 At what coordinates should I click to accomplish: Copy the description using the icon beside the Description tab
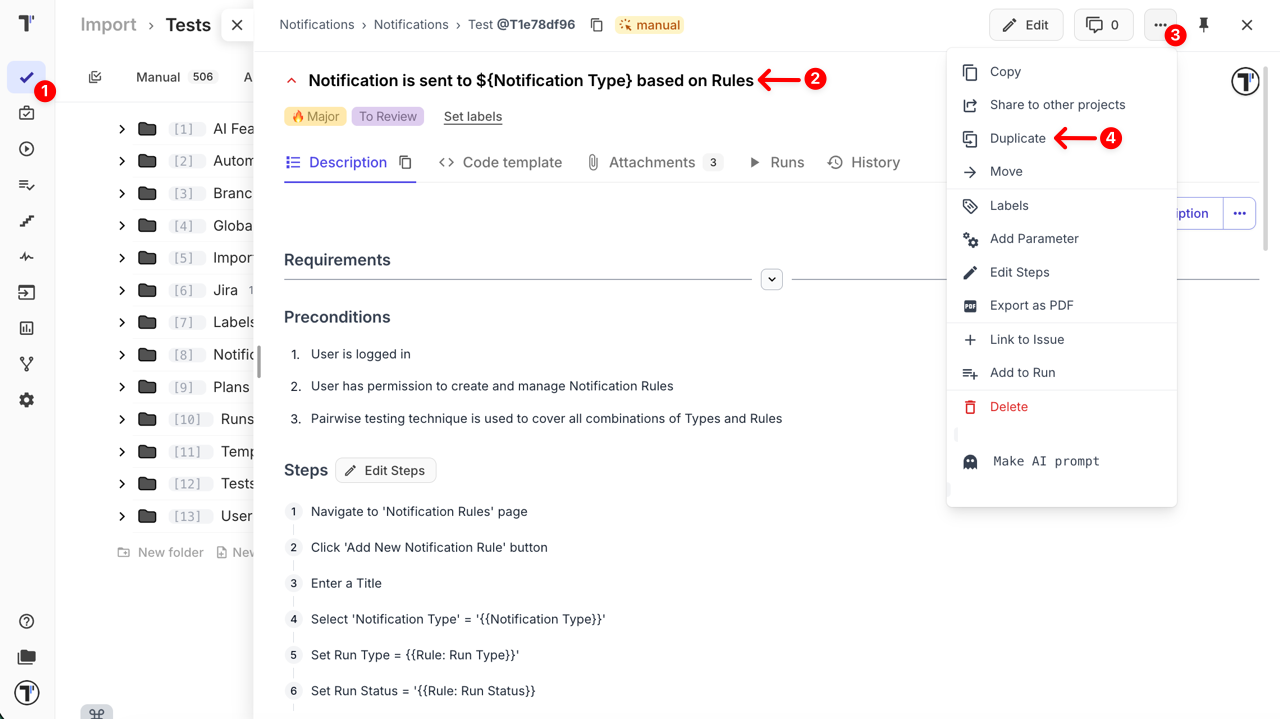point(405,162)
